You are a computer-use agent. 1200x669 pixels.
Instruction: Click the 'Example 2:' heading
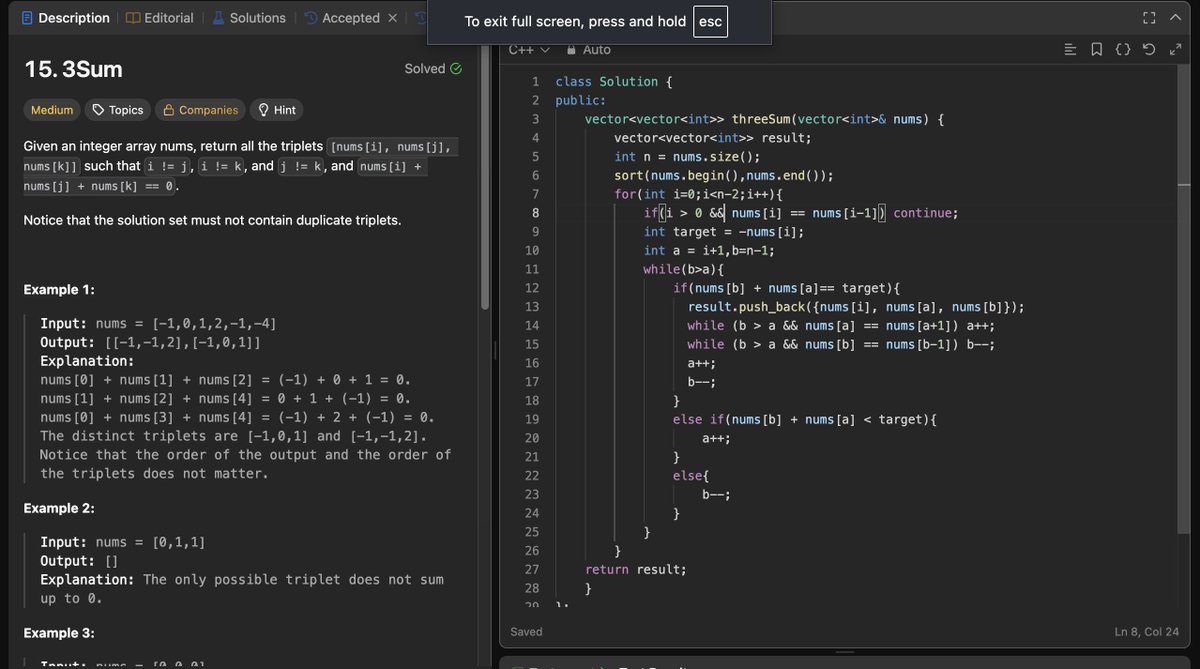pyautogui.click(x=59, y=508)
